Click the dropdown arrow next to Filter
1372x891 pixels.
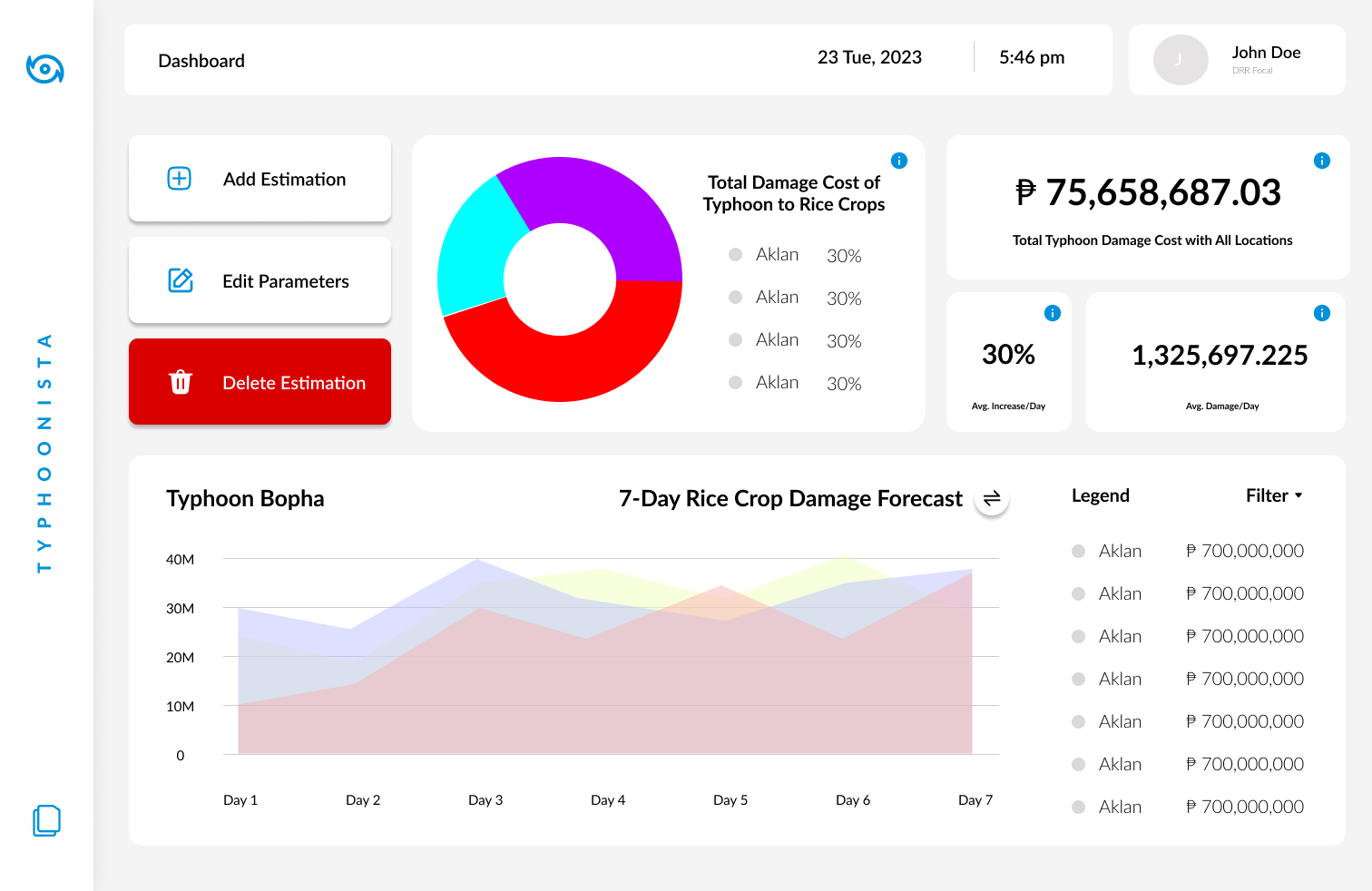point(1298,495)
